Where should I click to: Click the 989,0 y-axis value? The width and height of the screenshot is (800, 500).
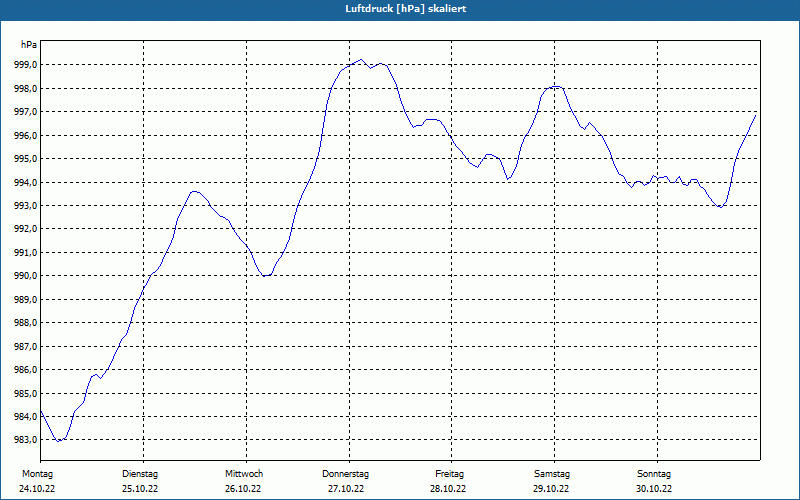[26, 299]
